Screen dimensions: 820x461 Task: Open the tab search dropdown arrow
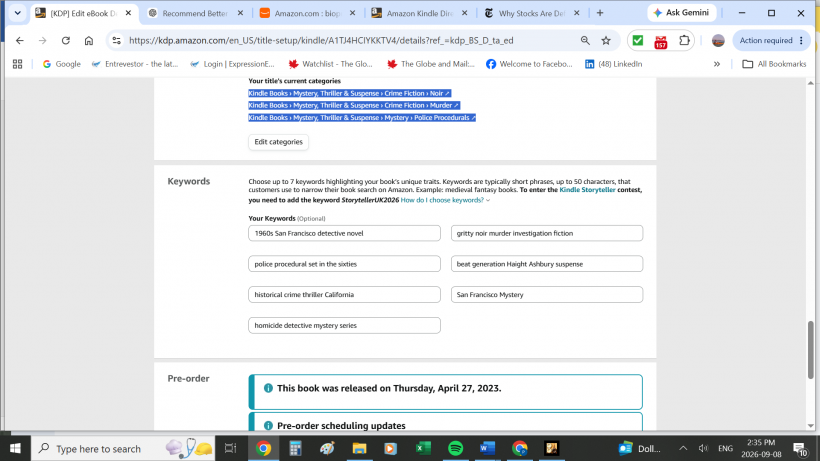[x=17, y=13]
